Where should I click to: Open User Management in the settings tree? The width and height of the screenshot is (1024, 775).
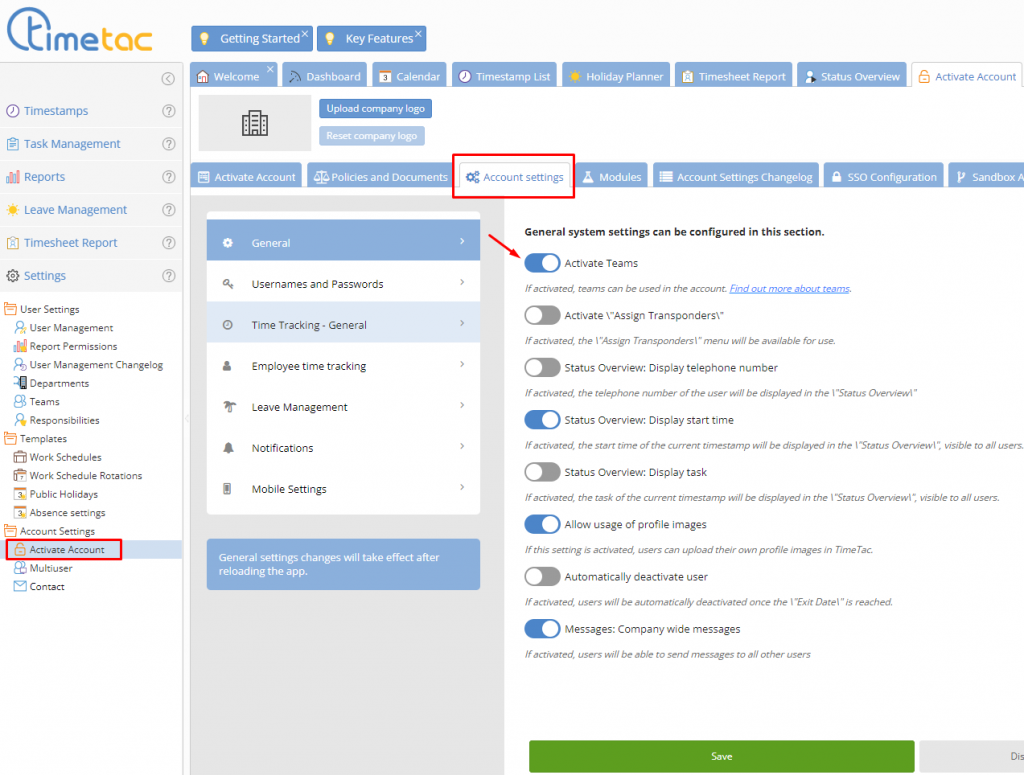coord(70,328)
